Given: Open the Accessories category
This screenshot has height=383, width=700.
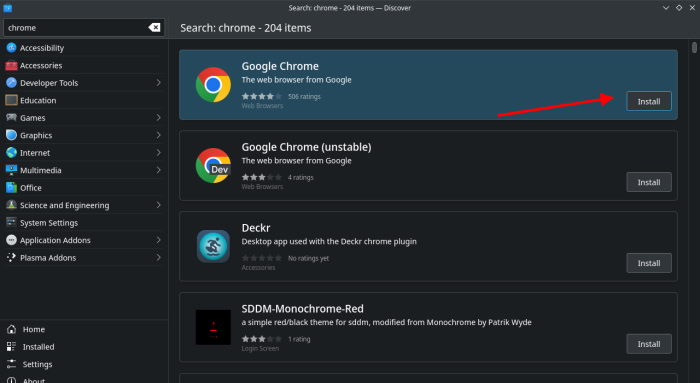Looking at the screenshot, I should tap(84, 66).
